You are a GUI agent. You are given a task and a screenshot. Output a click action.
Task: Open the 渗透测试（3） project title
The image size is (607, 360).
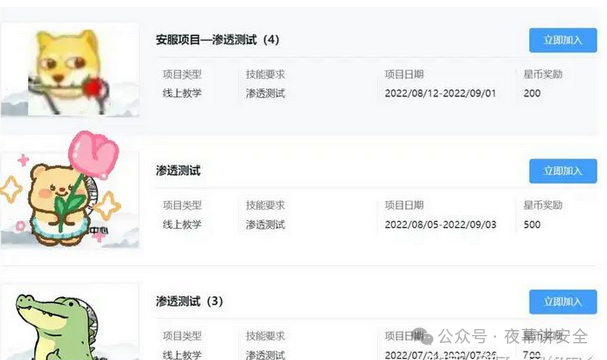click(189, 301)
